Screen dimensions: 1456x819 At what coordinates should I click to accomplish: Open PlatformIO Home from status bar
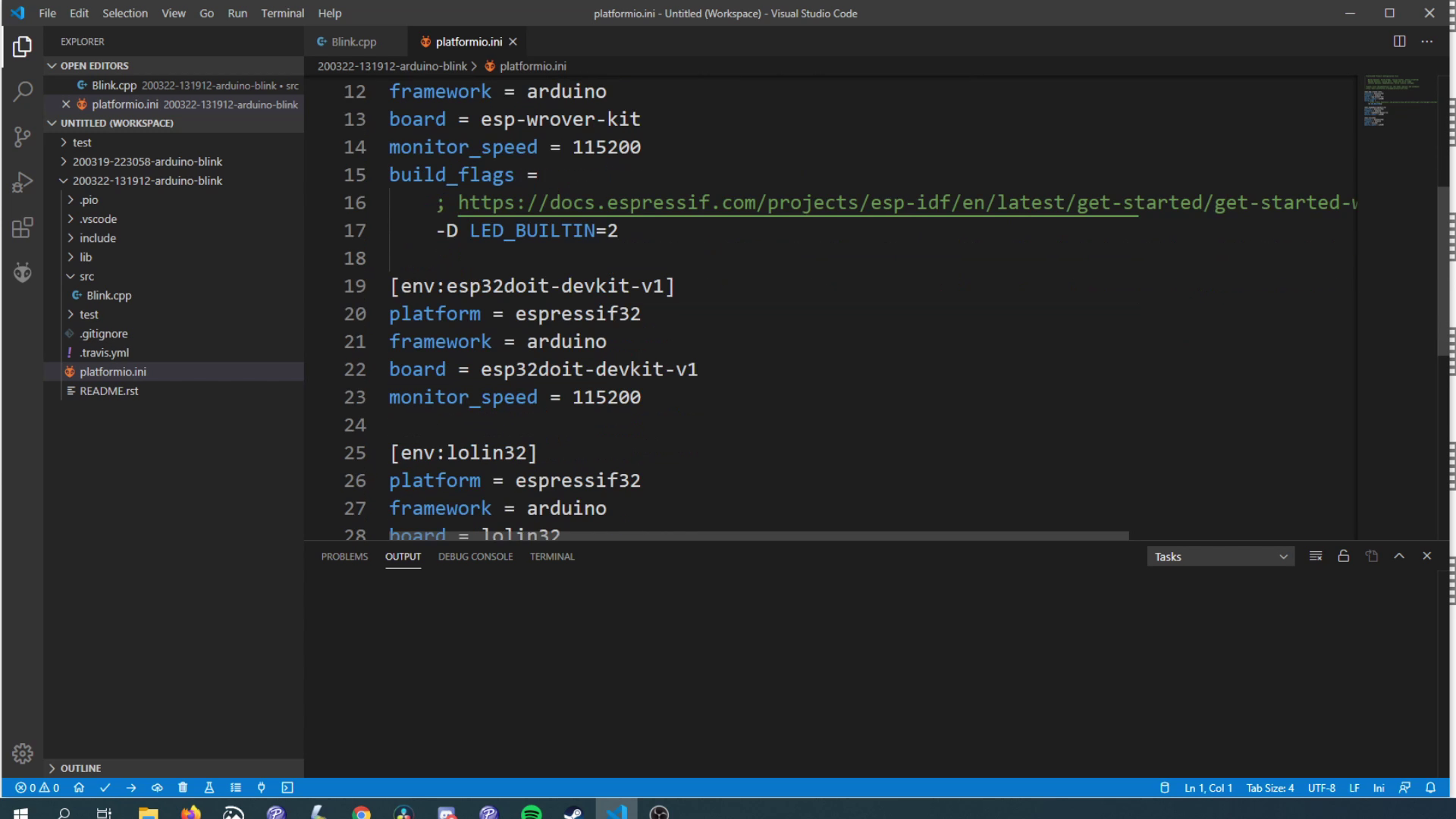point(79,788)
